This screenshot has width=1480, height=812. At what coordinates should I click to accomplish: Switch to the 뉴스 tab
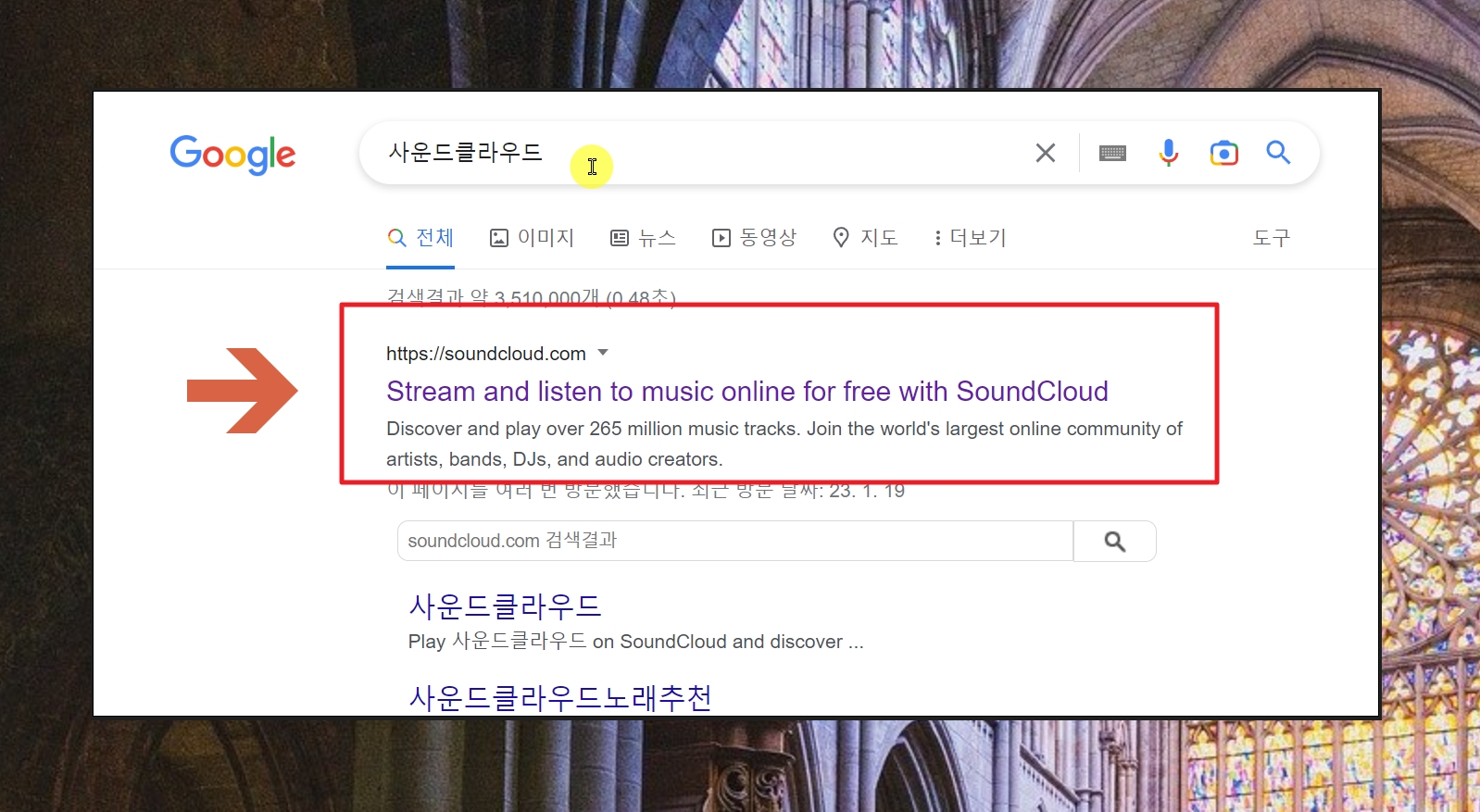644,238
